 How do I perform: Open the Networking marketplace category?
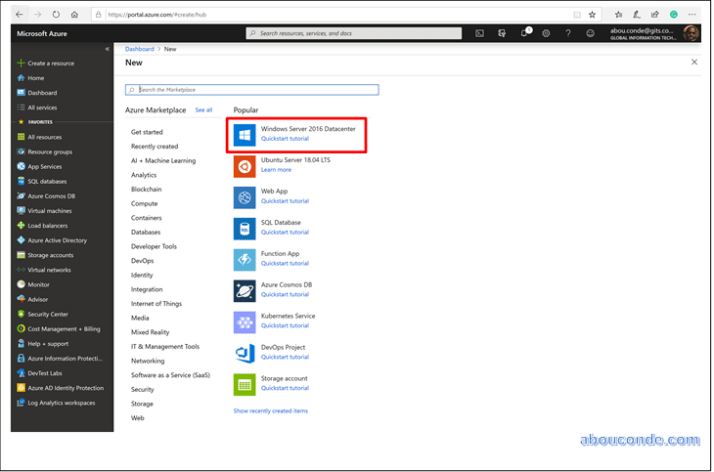(x=147, y=361)
